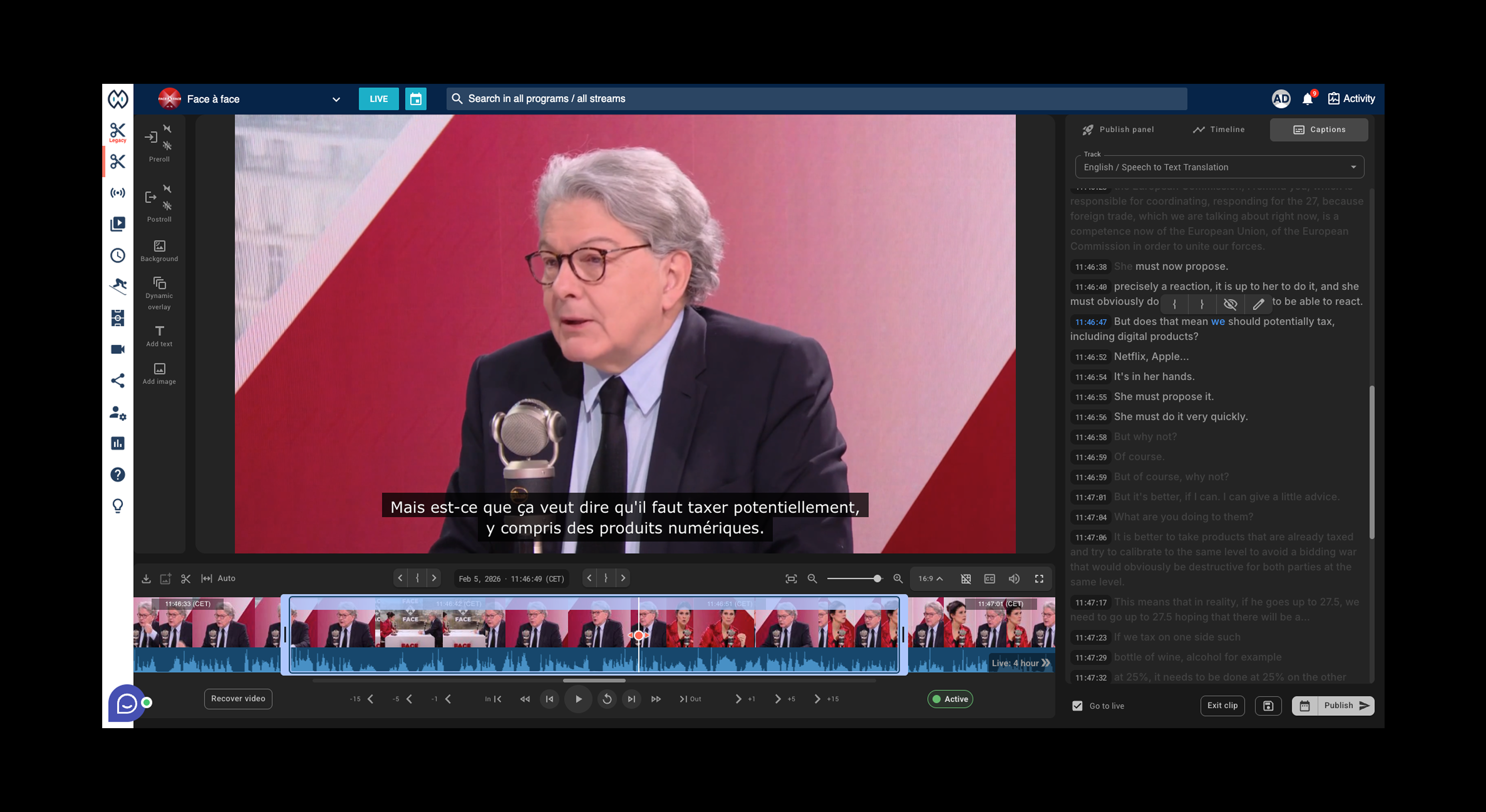The height and width of the screenshot is (812, 1486).
Task: Open the Dynamic overlay tool
Action: click(159, 293)
